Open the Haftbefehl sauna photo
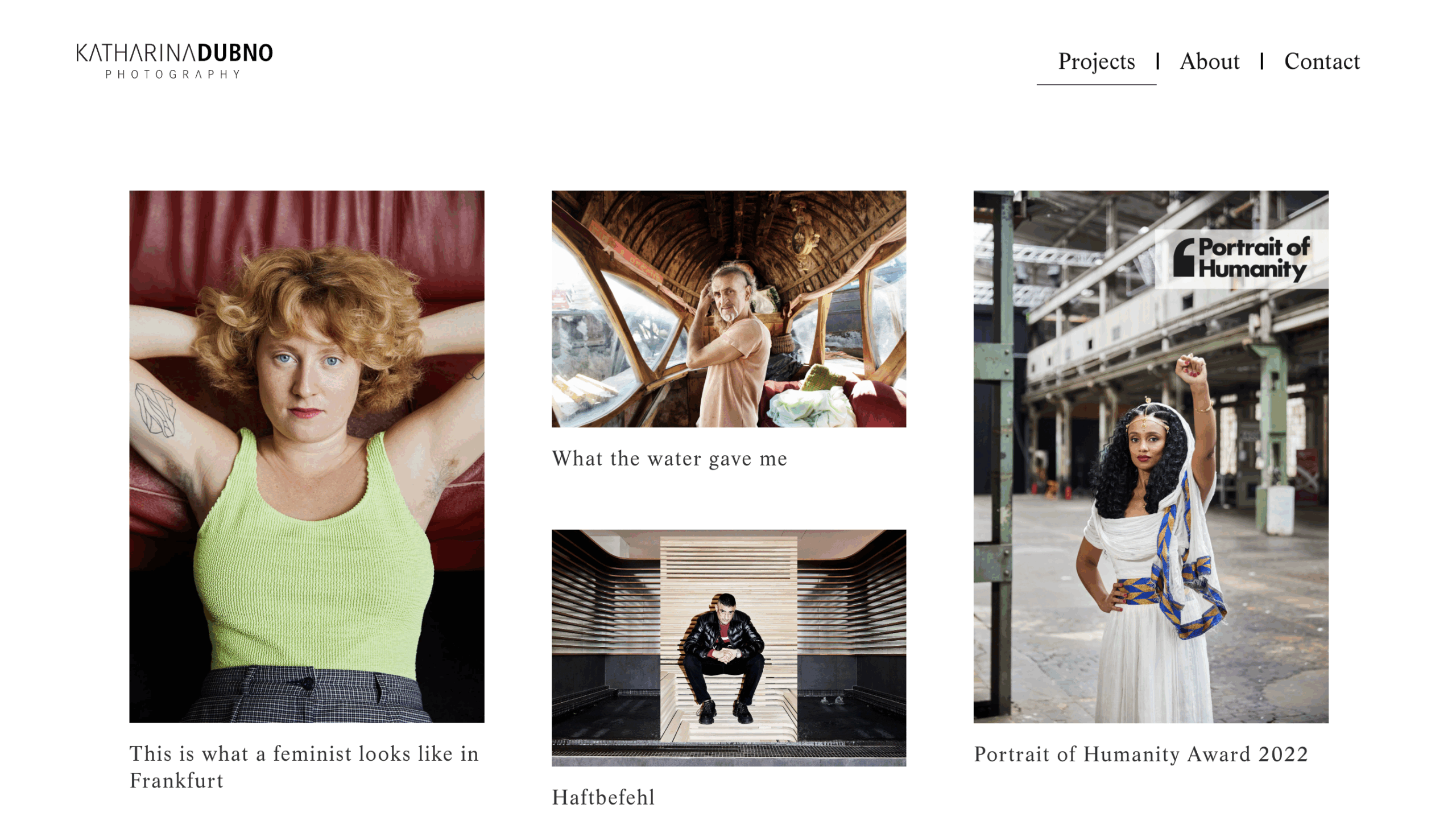Viewport: 1456px width, 816px height. click(x=729, y=648)
